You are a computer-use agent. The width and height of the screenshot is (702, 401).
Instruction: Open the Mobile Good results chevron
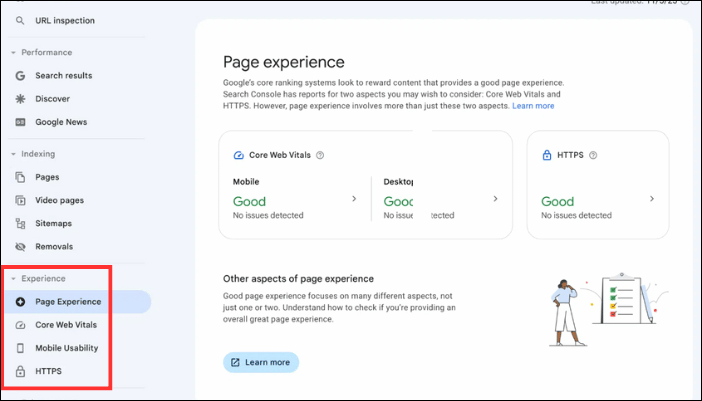point(354,199)
